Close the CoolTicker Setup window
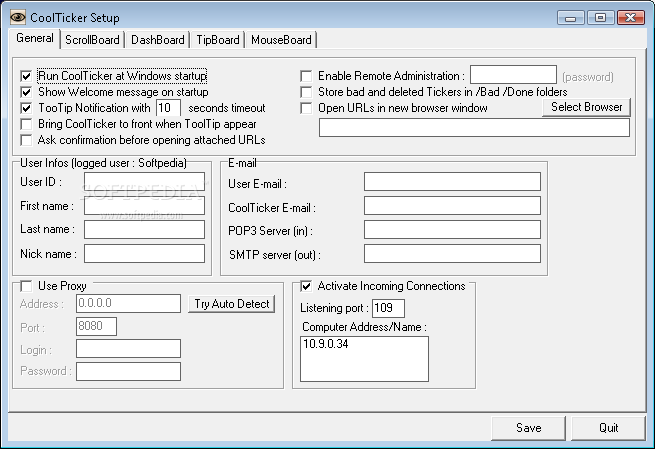Viewport: 655px width, 449px height. [x=630, y=18]
